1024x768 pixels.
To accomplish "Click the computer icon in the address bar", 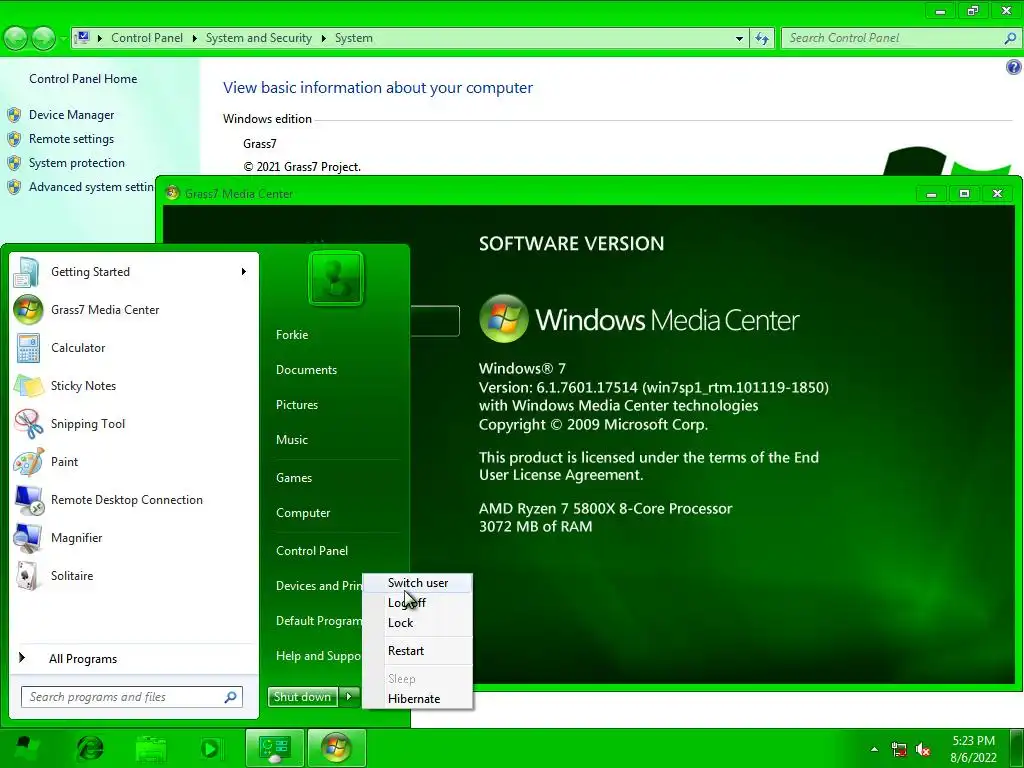I will click(x=82, y=38).
